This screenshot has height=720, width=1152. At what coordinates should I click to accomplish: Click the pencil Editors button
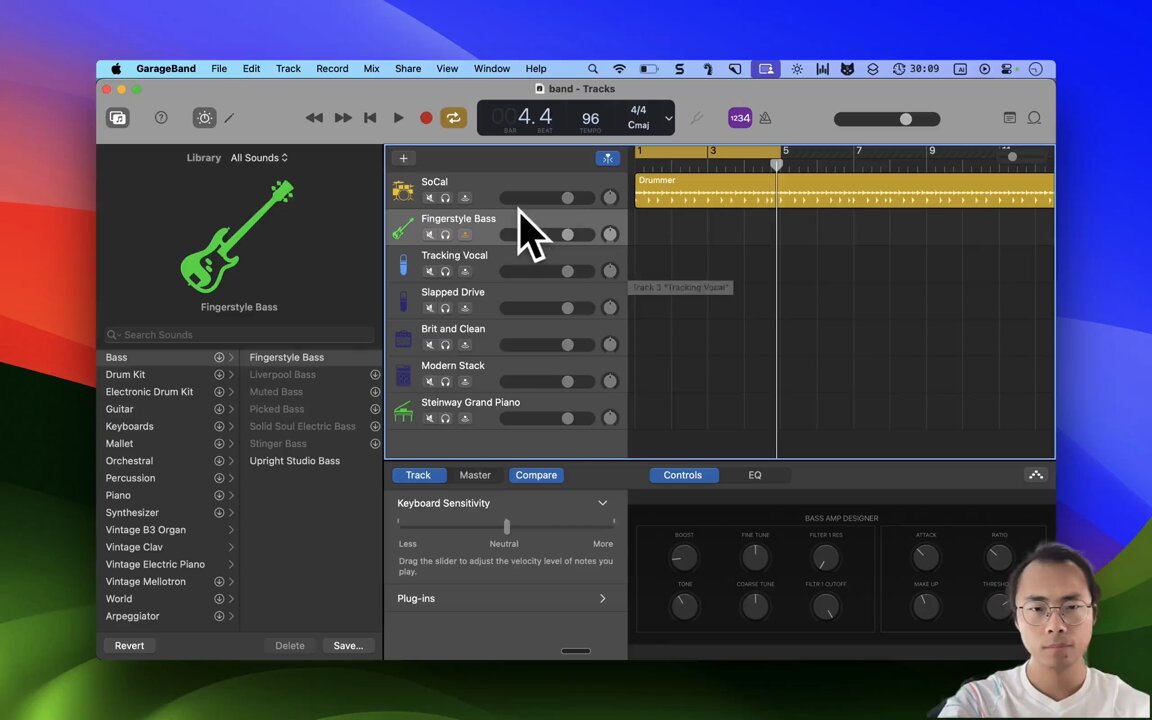(229, 118)
